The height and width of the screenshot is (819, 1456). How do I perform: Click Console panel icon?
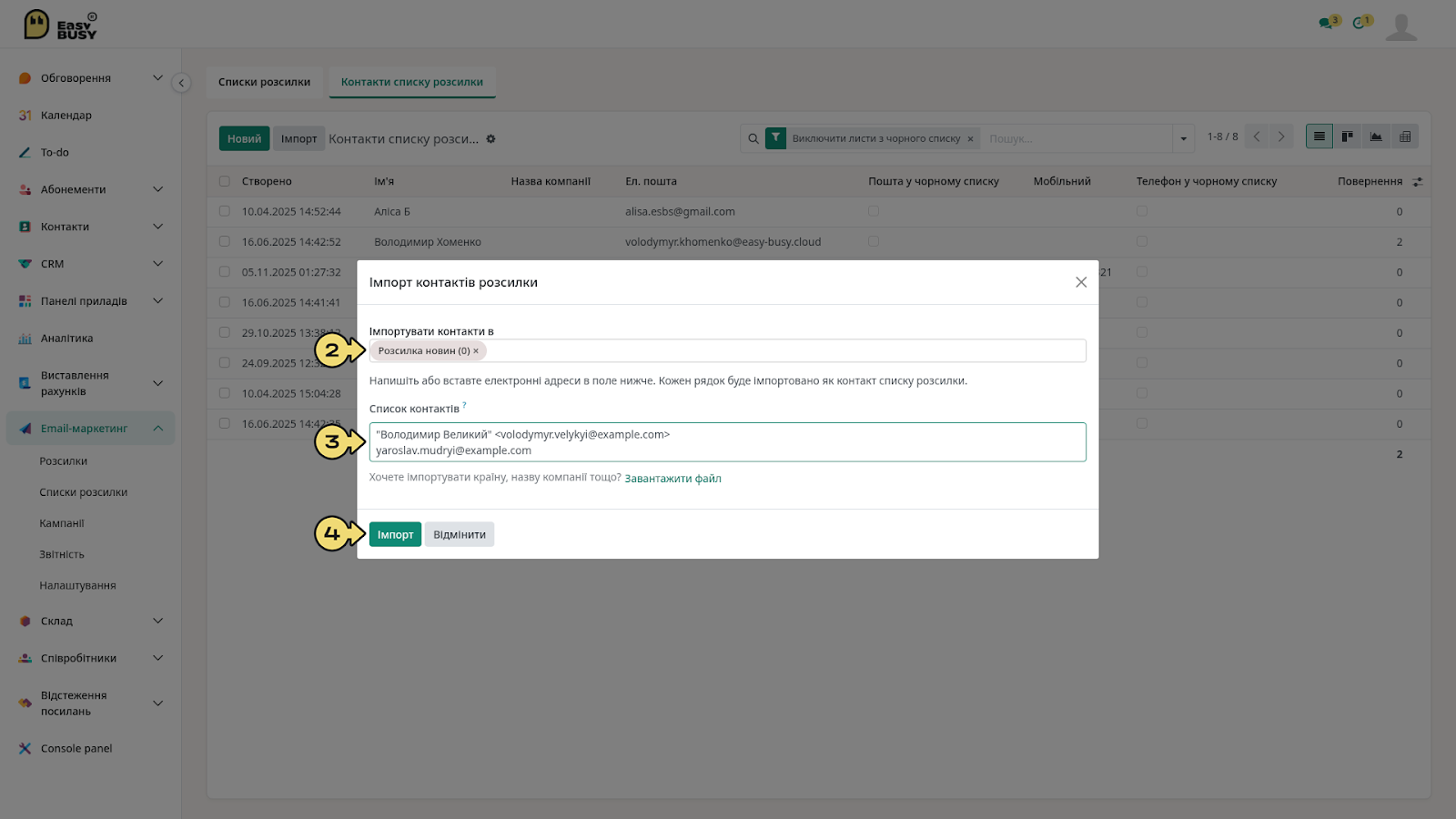tap(25, 749)
